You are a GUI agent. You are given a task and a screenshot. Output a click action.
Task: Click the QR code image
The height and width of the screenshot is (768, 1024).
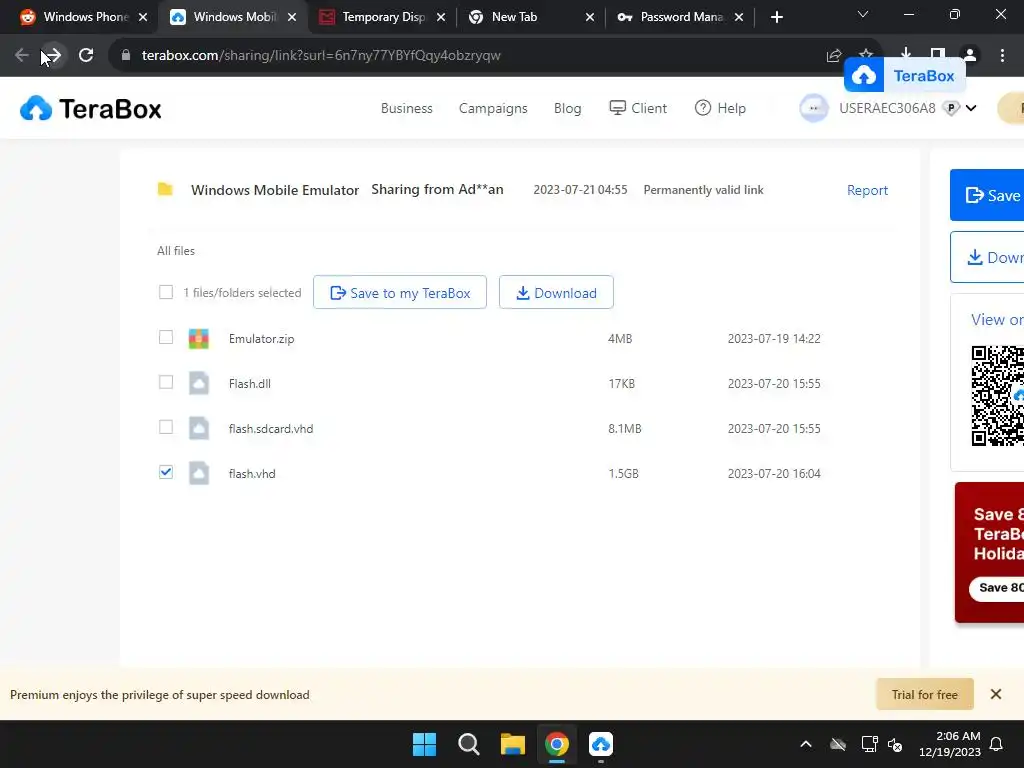click(997, 396)
